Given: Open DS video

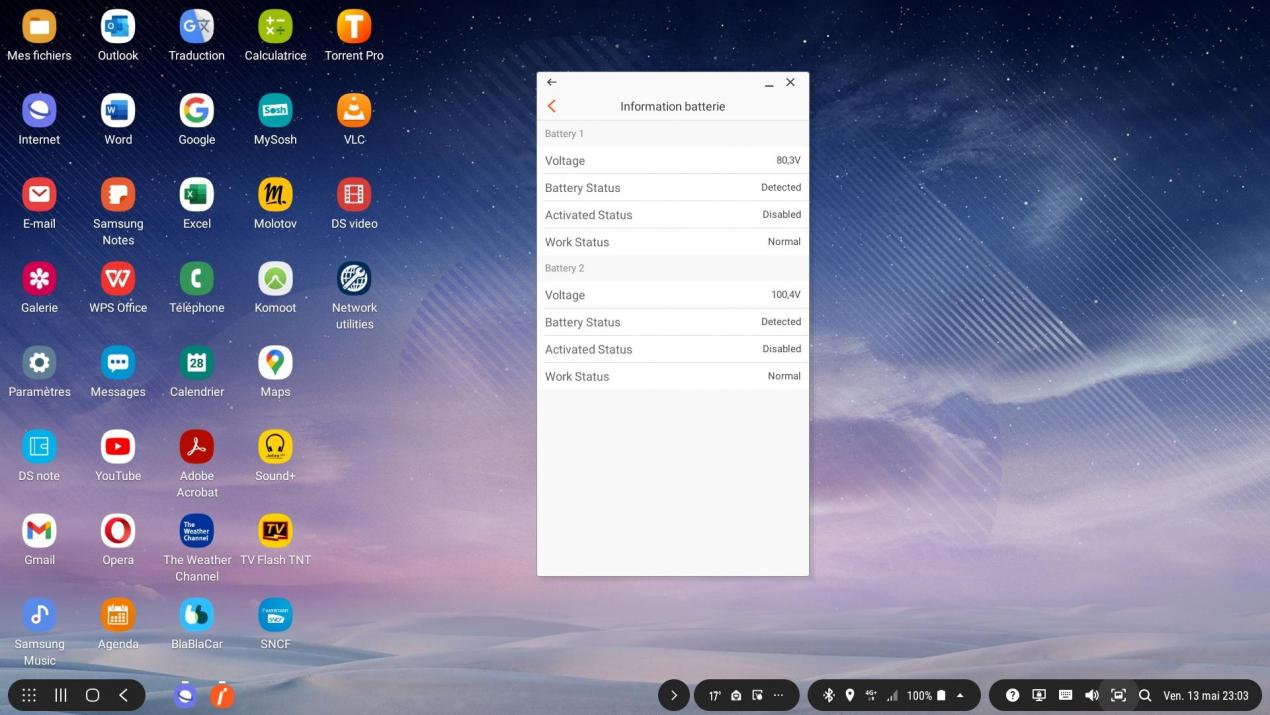Looking at the screenshot, I should [354, 194].
